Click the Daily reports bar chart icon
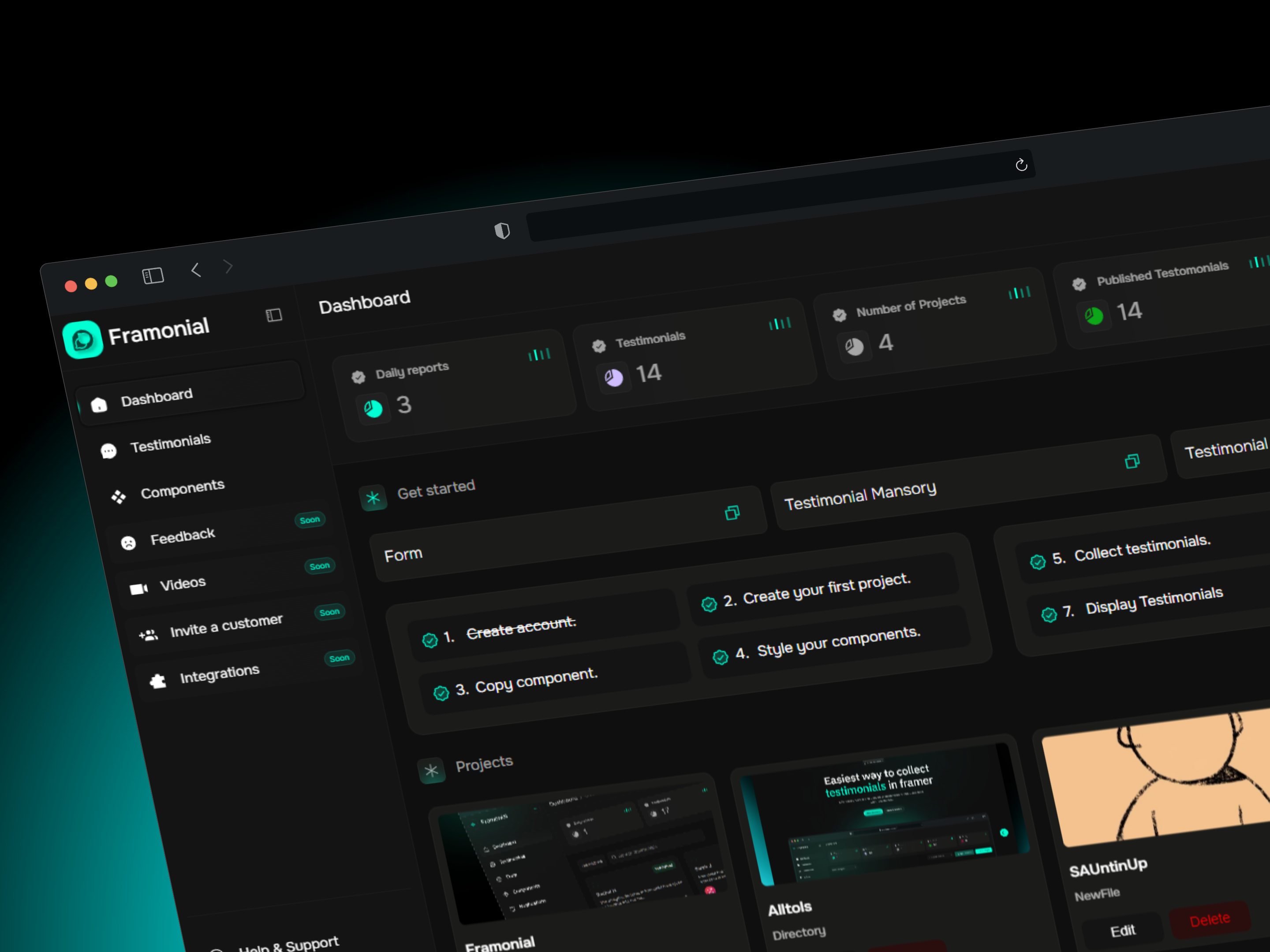The width and height of the screenshot is (1270, 952). [x=539, y=355]
